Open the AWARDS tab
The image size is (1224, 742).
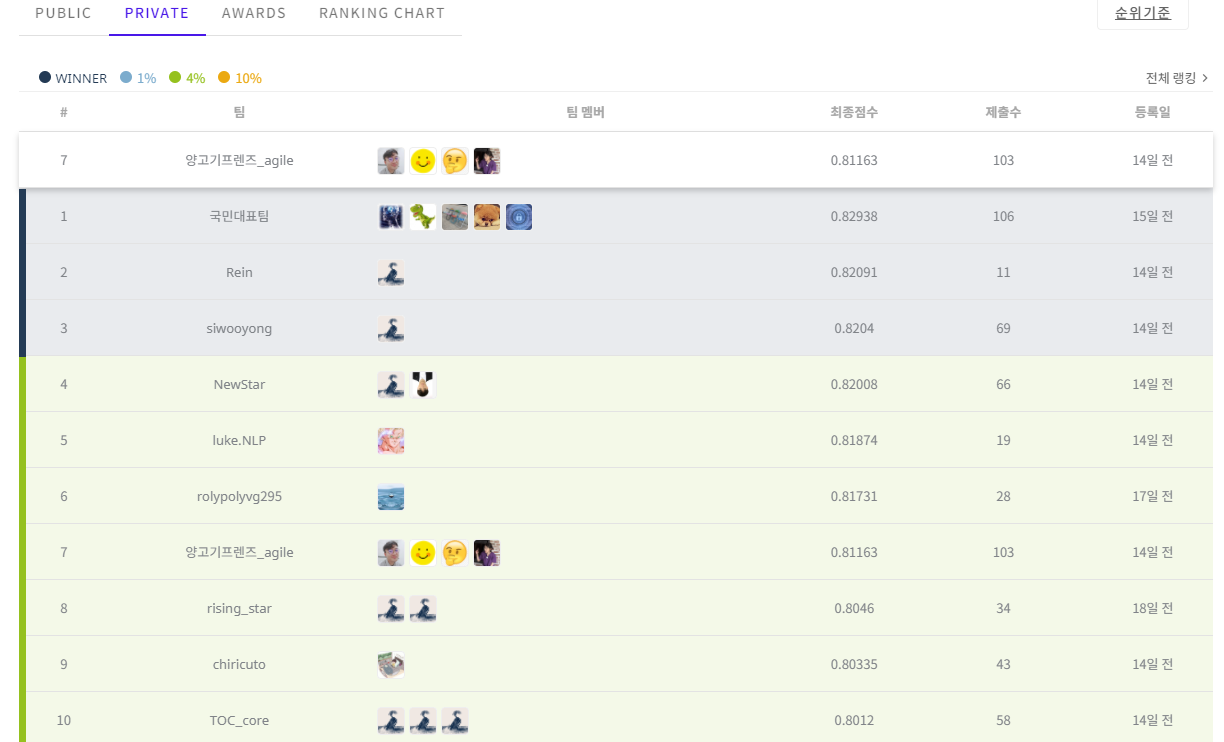254,13
